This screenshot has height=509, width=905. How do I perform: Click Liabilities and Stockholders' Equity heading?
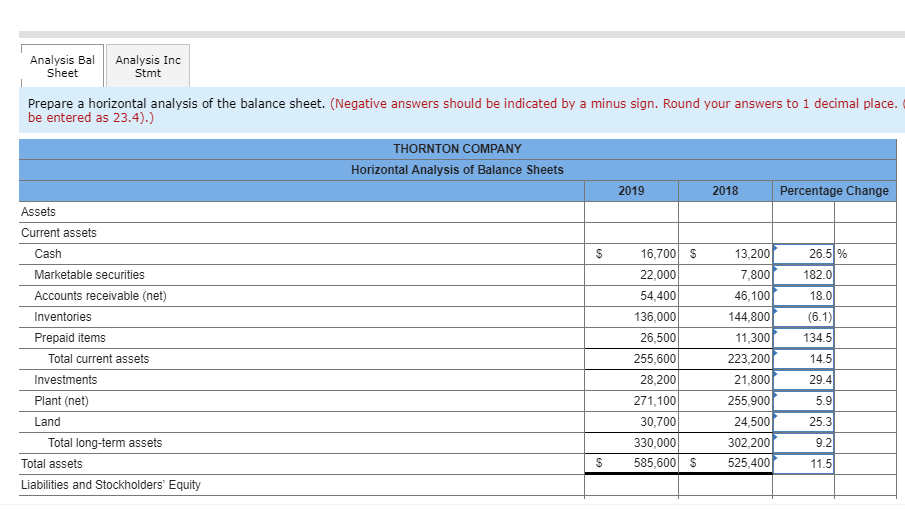click(x=111, y=485)
